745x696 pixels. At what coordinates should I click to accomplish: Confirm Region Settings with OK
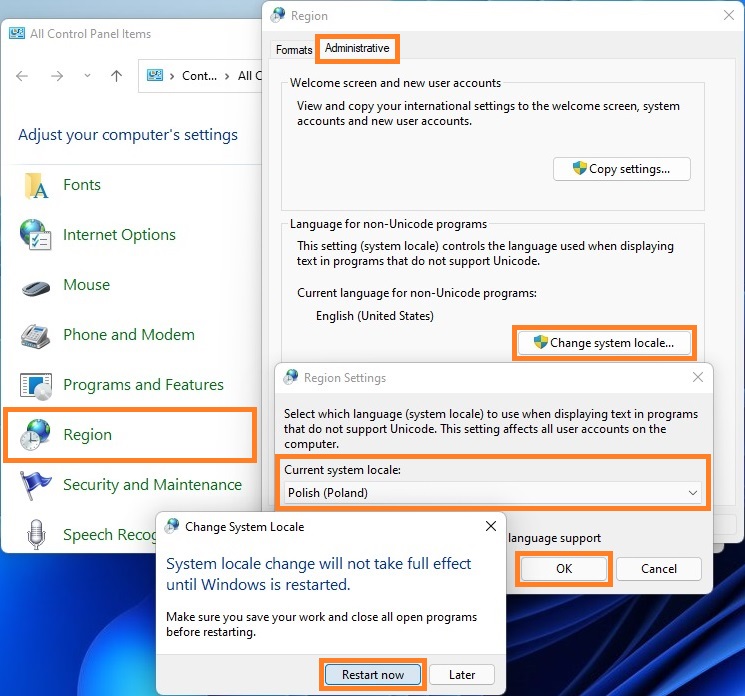coord(564,569)
